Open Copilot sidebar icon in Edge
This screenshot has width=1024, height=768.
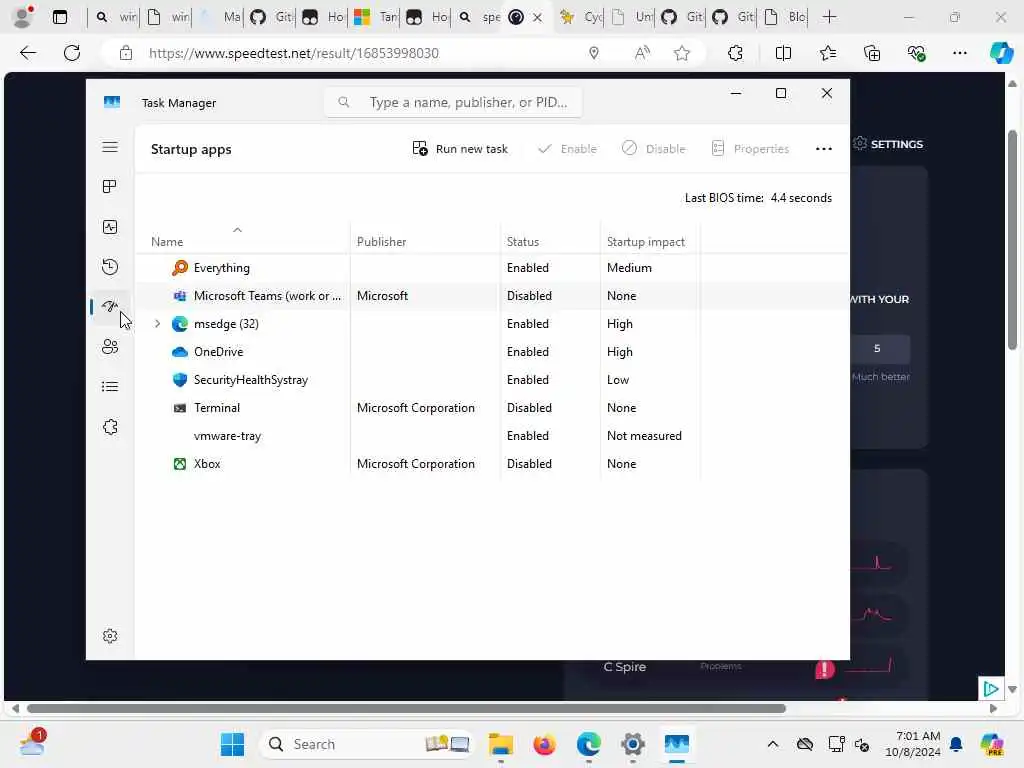(x=1001, y=53)
